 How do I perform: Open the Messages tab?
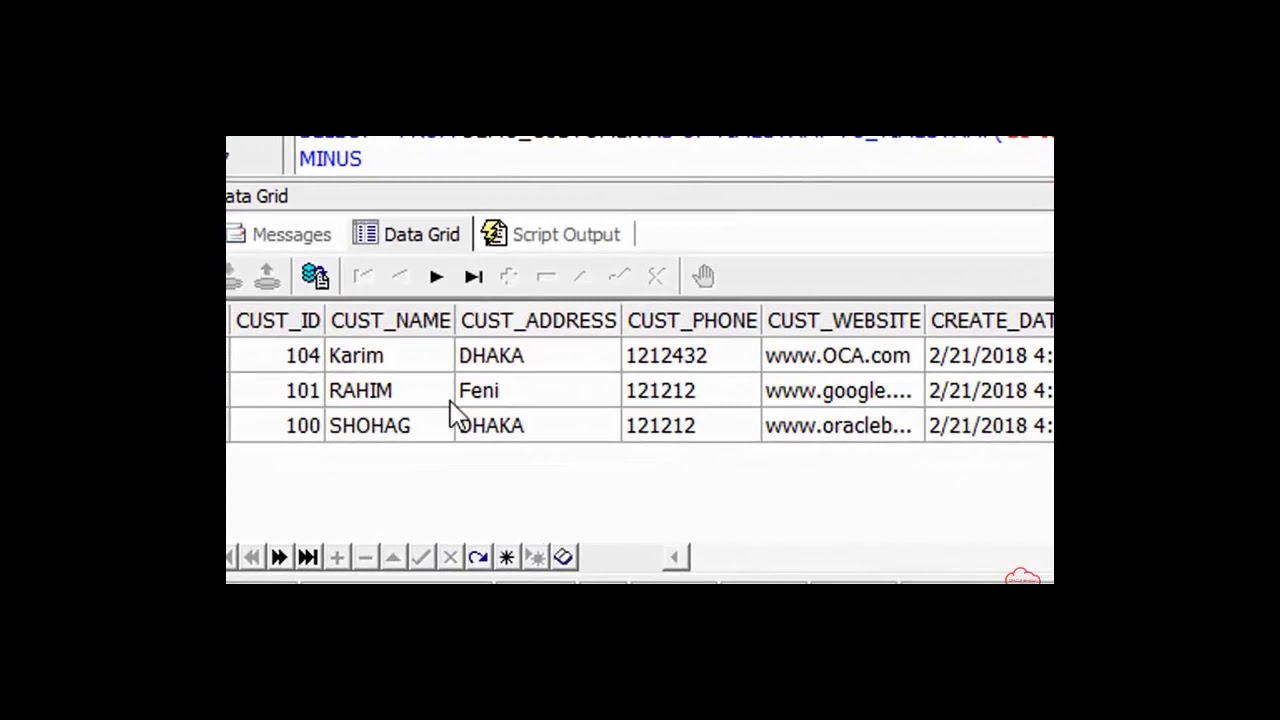click(x=279, y=234)
